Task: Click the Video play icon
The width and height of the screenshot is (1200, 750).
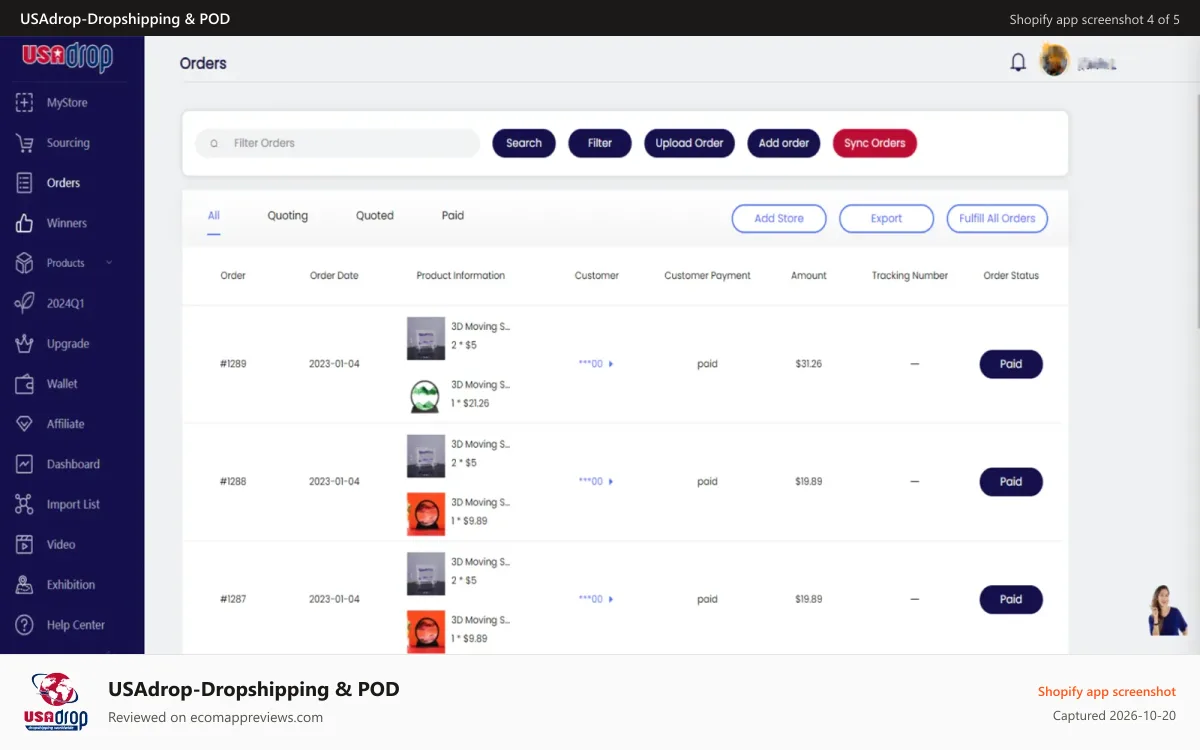Action: click(x=24, y=545)
